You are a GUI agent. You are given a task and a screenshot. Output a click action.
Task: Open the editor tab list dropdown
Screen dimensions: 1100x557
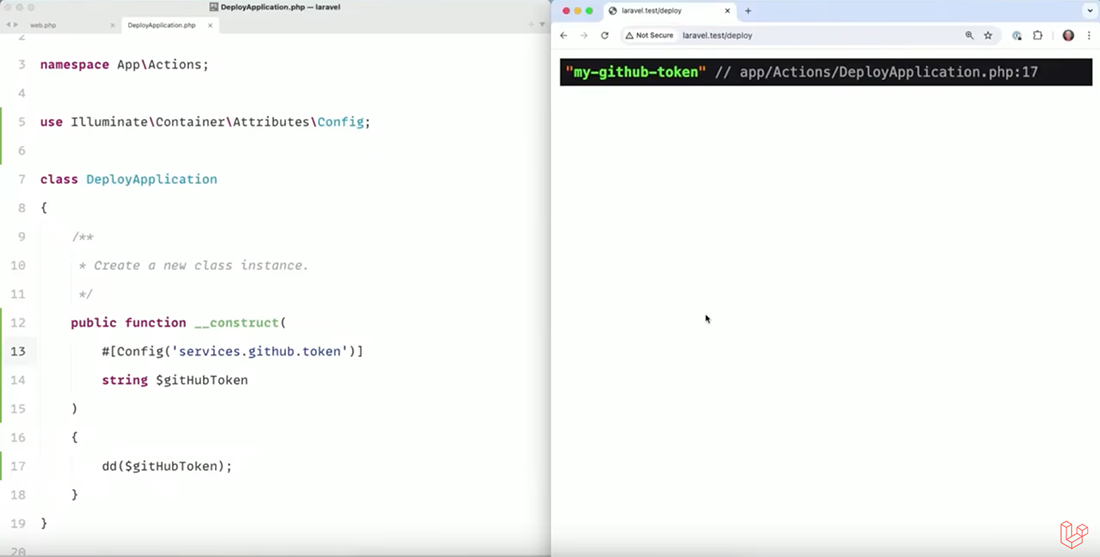pos(542,25)
